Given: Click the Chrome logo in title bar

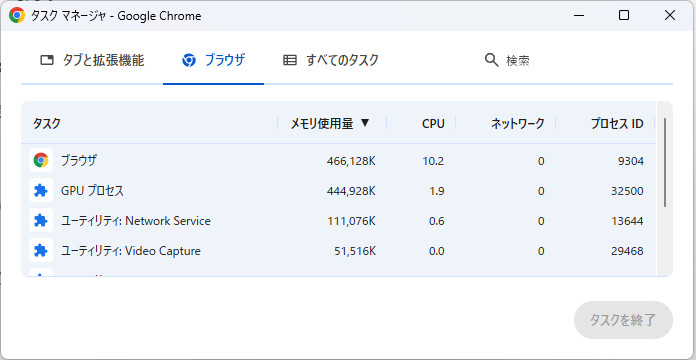Looking at the screenshot, I should click(17, 16).
